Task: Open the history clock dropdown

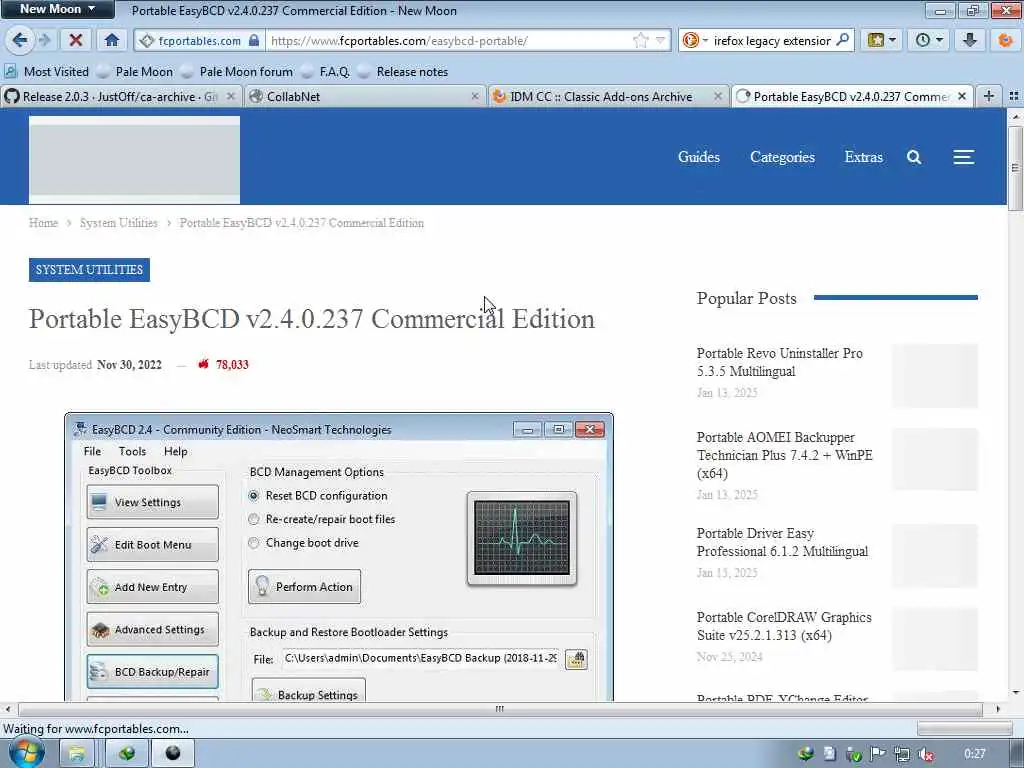Action: point(928,40)
